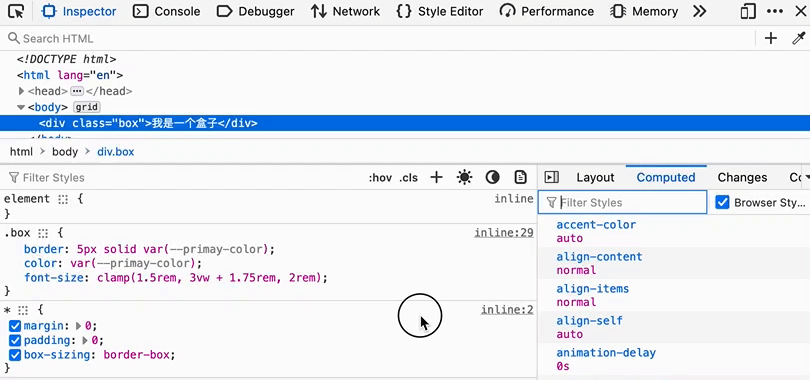Select body in the breadcrumb trail
Image resolution: width=810 pixels, height=380 pixels.
pyautogui.click(x=65, y=152)
